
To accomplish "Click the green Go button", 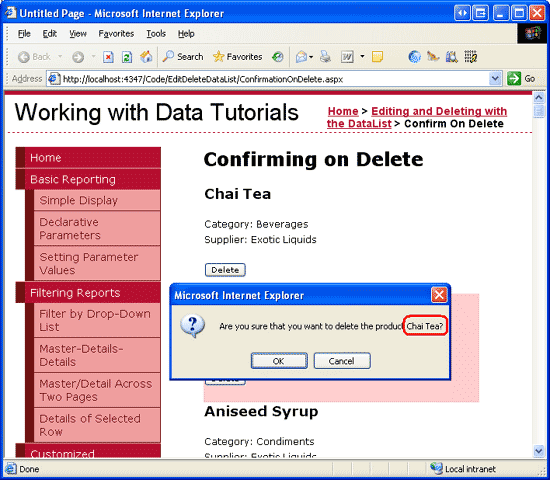I will 521,79.
